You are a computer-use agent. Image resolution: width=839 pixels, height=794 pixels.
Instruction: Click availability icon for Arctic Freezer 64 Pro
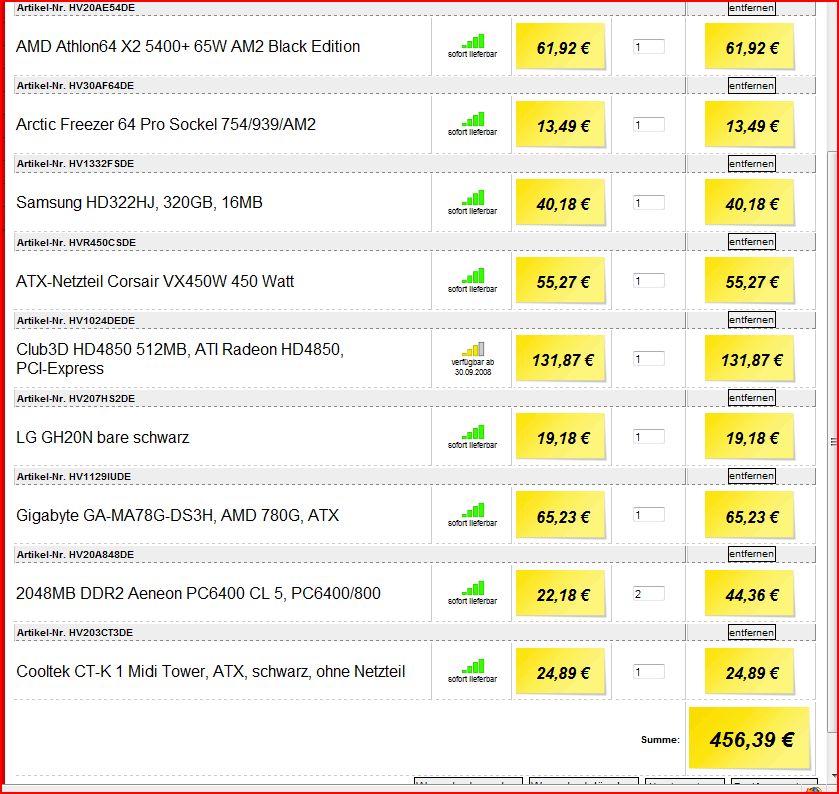[x=473, y=119]
